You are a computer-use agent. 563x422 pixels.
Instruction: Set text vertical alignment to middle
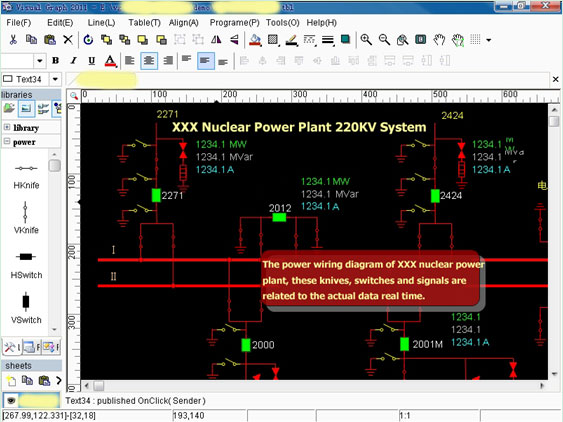tap(206, 61)
